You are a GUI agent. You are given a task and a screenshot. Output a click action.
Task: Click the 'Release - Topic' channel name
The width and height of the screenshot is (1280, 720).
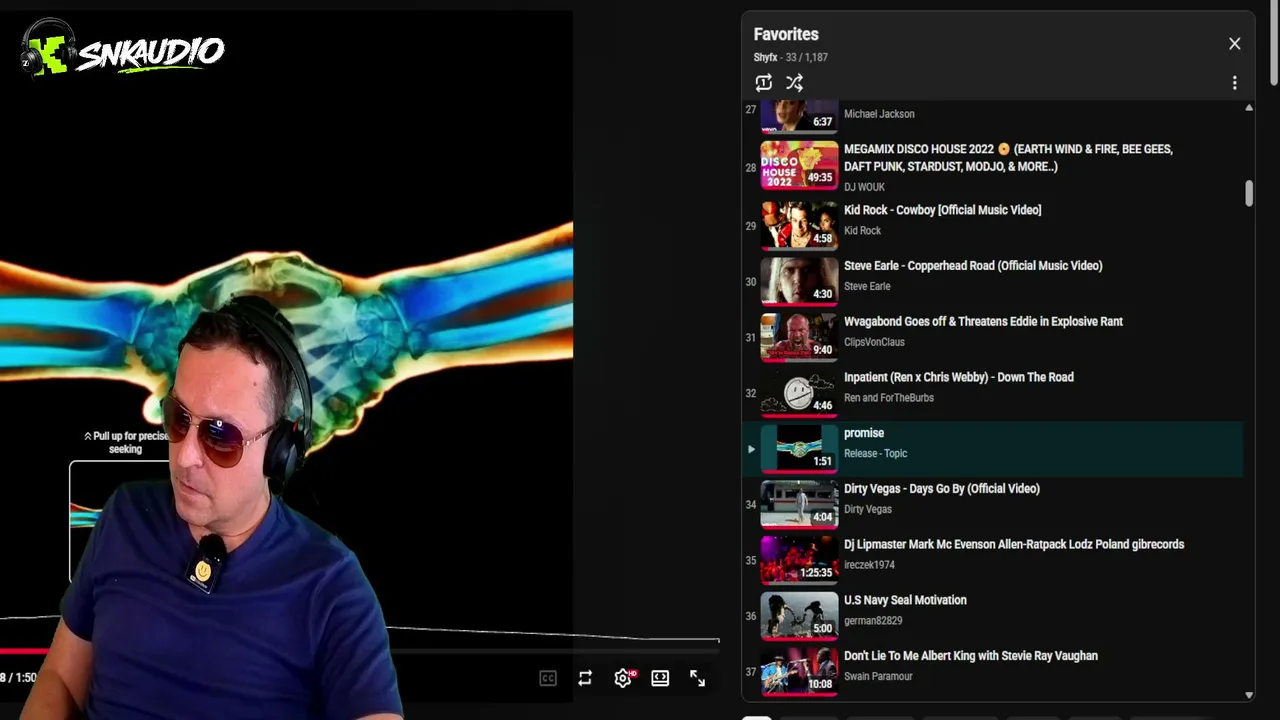[875, 454]
